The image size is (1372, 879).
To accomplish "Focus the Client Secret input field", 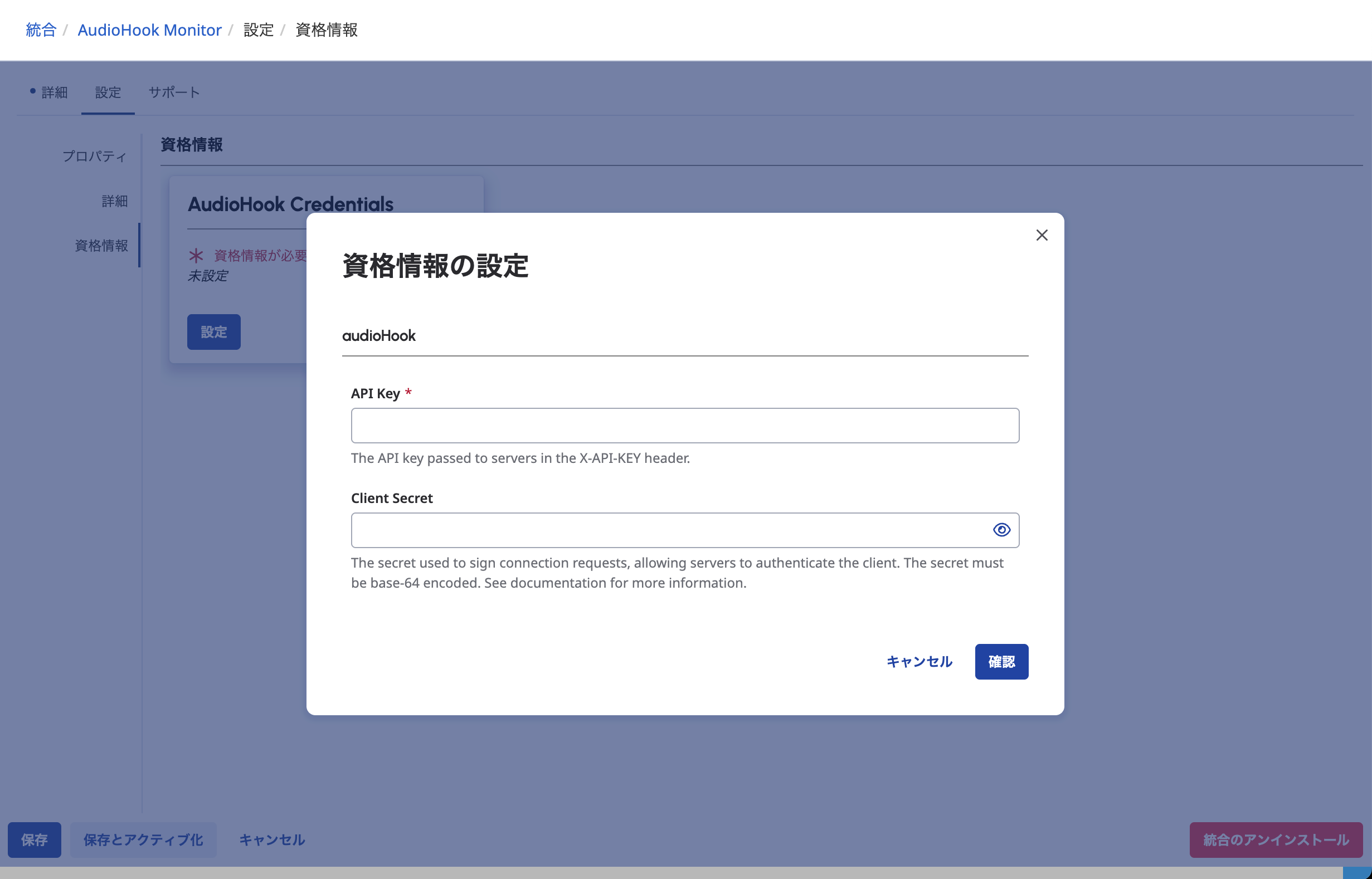I will point(684,530).
